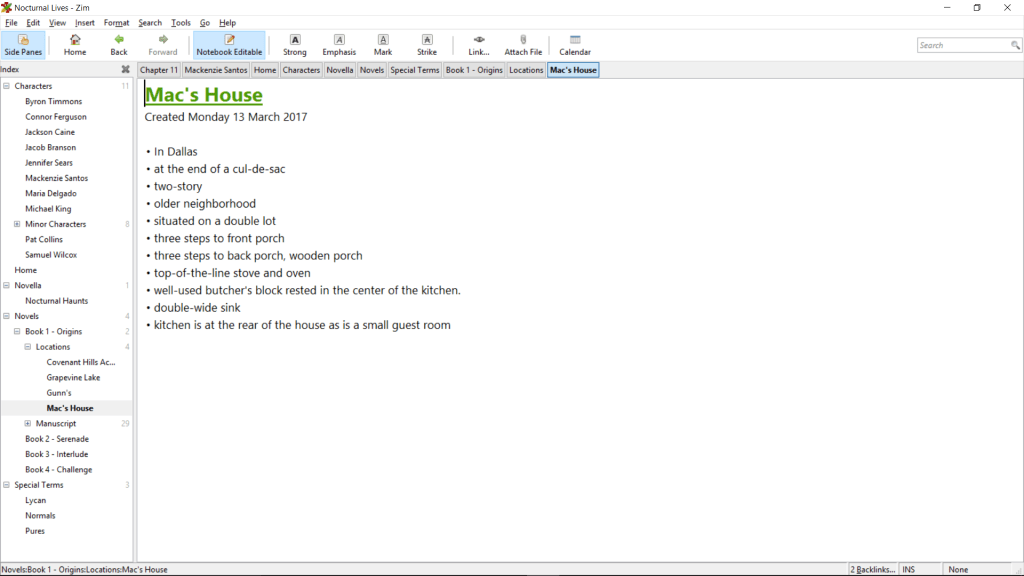Toggle the Side Panes button
Viewport: 1024px width, 576px height.
coord(23,45)
